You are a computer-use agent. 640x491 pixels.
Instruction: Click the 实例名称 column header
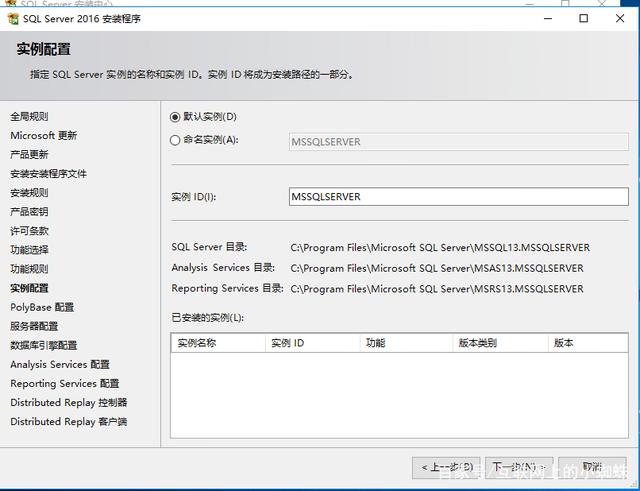pos(218,343)
